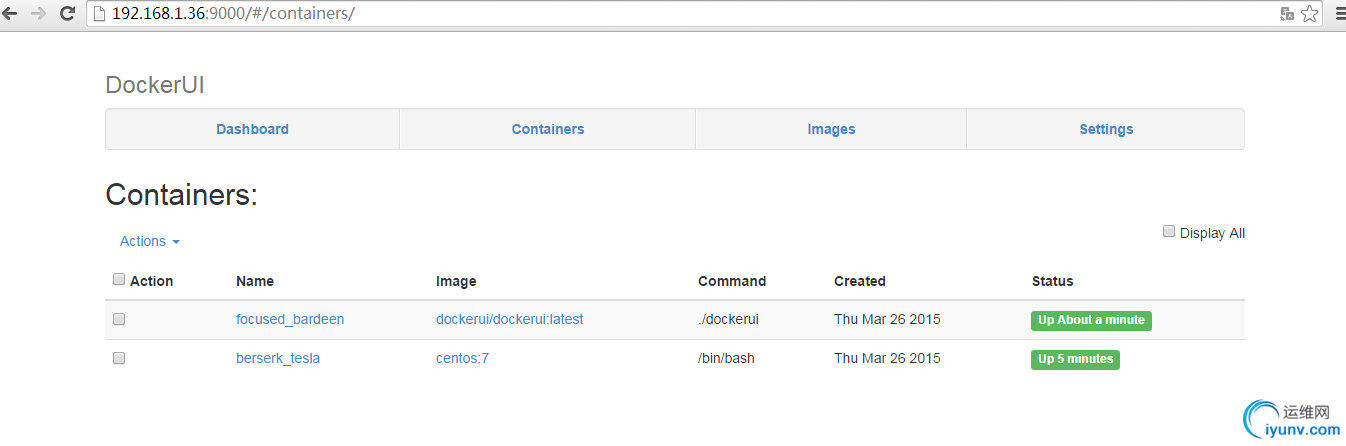The image size is (1346, 446).
Task: Toggle the select-all Action header checkbox
Action: tap(119, 280)
